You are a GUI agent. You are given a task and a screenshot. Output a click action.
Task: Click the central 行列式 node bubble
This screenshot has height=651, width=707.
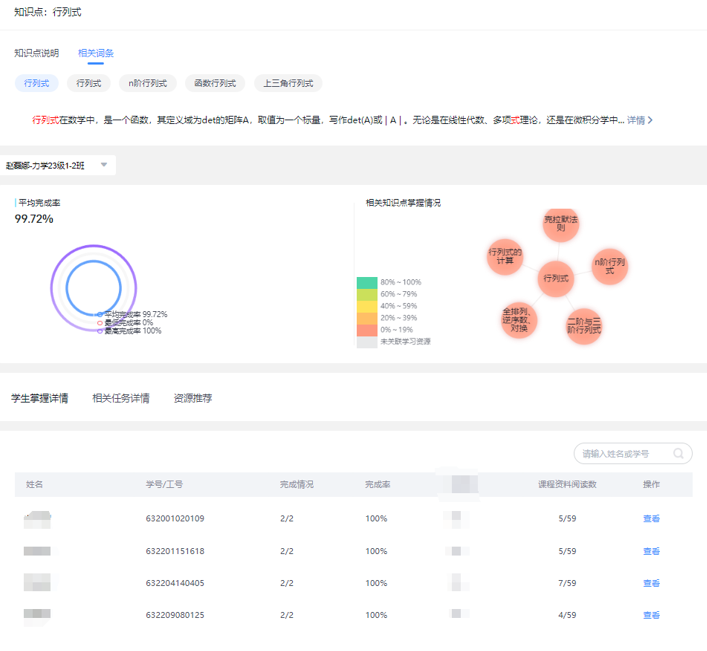click(556, 279)
